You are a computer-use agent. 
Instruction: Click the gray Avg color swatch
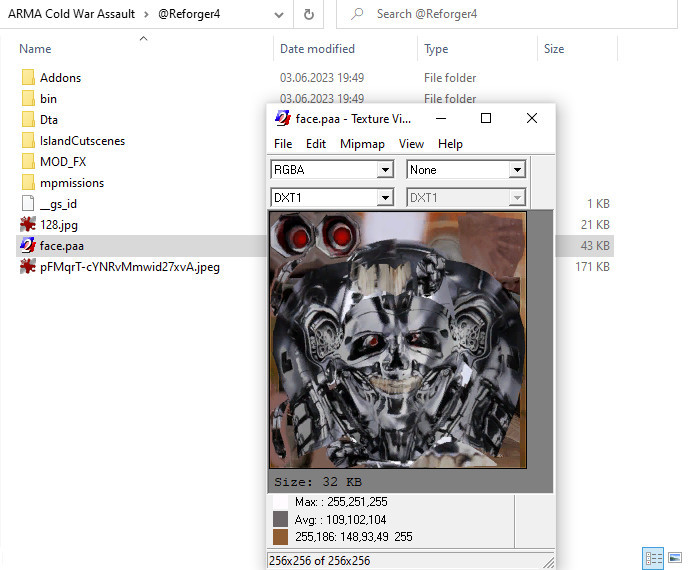pos(280,519)
